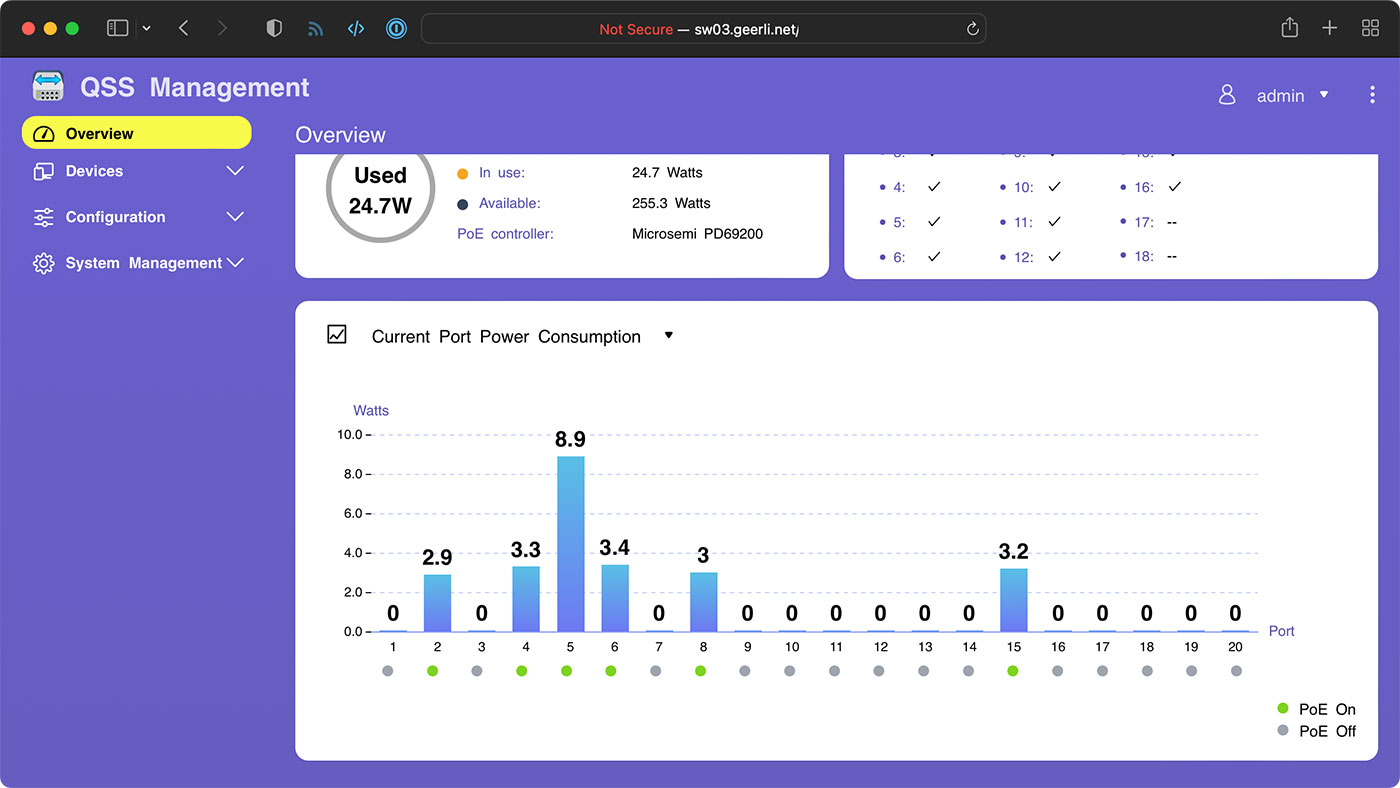Show the tab overview grid icon

pyautogui.click(x=1370, y=28)
